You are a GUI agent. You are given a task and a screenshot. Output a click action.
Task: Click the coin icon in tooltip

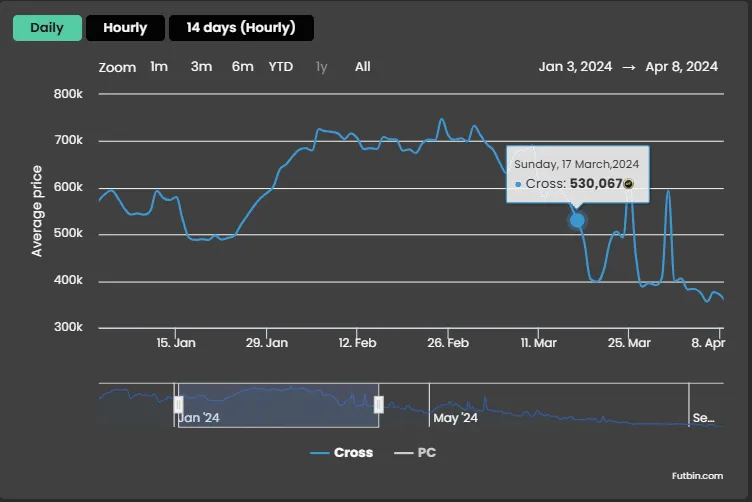coord(628,184)
